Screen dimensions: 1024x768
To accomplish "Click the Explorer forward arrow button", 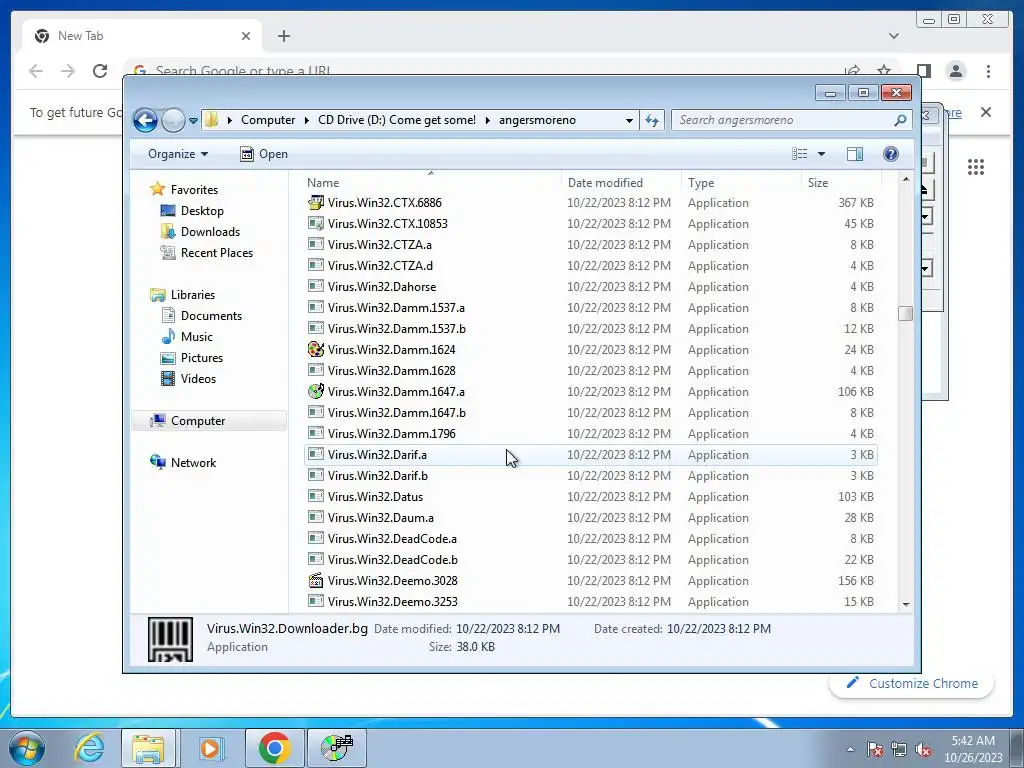I will pyautogui.click(x=173, y=120).
